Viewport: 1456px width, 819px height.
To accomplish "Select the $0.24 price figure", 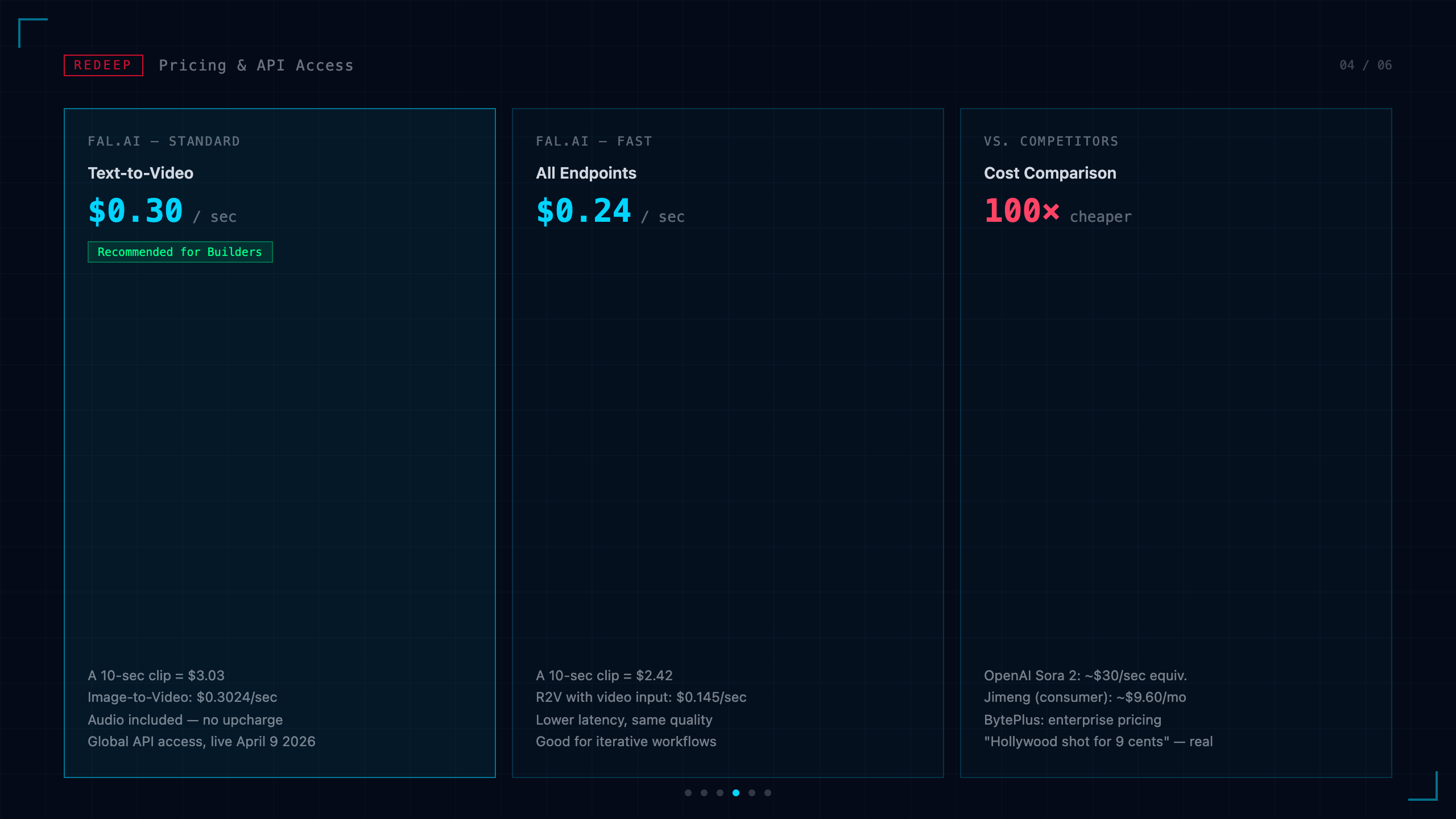I will [x=584, y=211].
